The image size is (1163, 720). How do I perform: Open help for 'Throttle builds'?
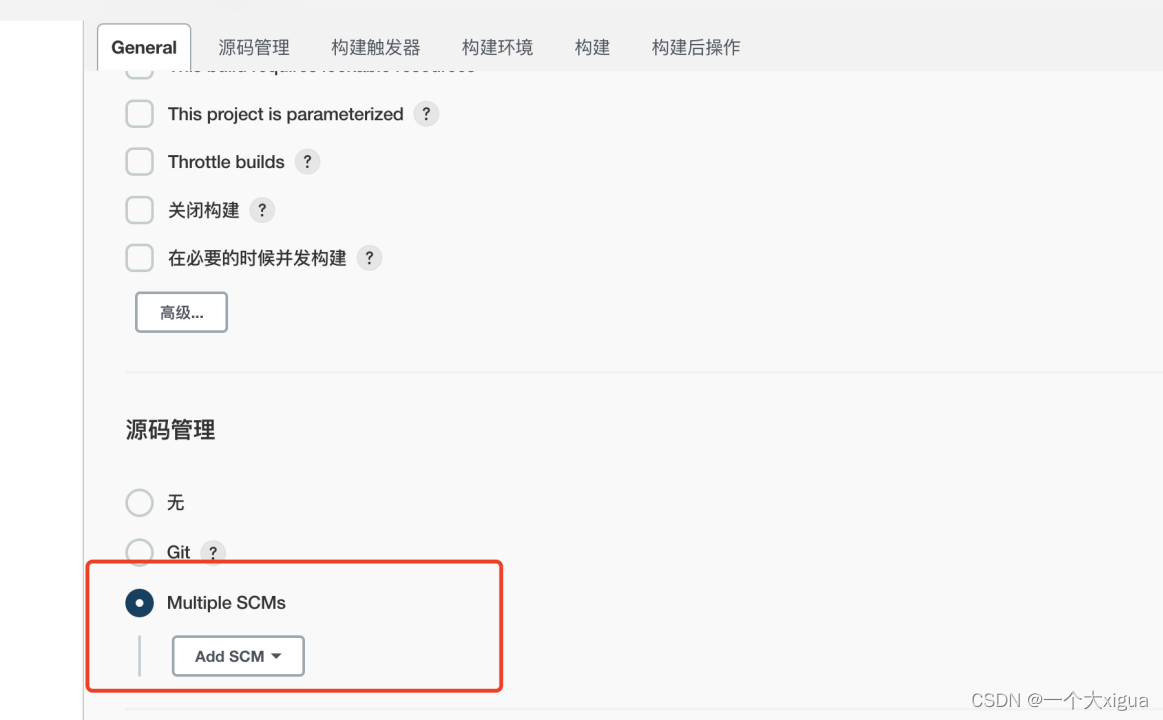307,161
